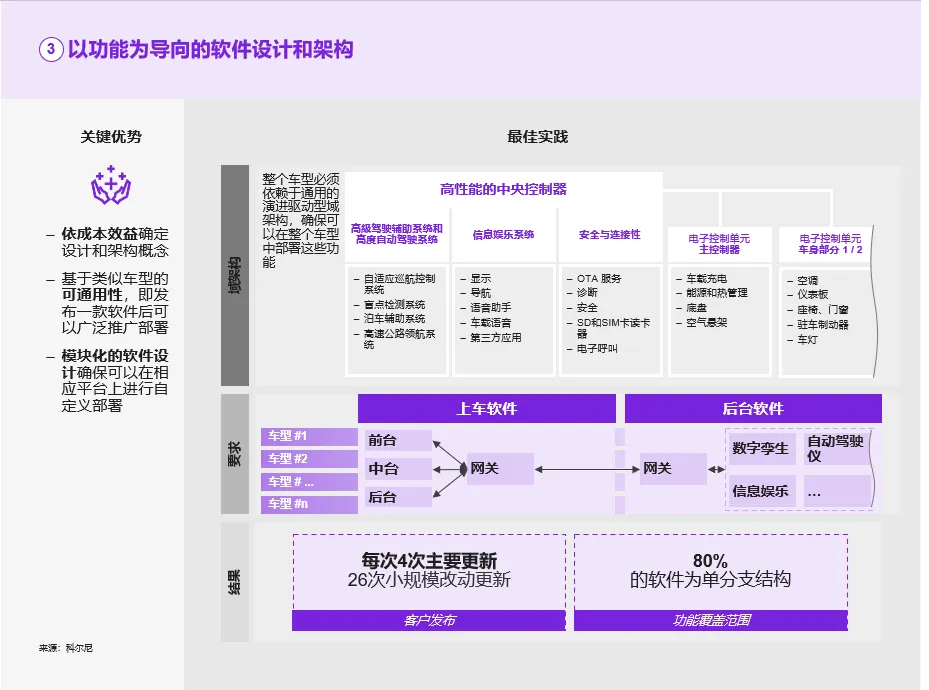
Task: Select the 域架构 vertical section label
Action: point(234,275)
